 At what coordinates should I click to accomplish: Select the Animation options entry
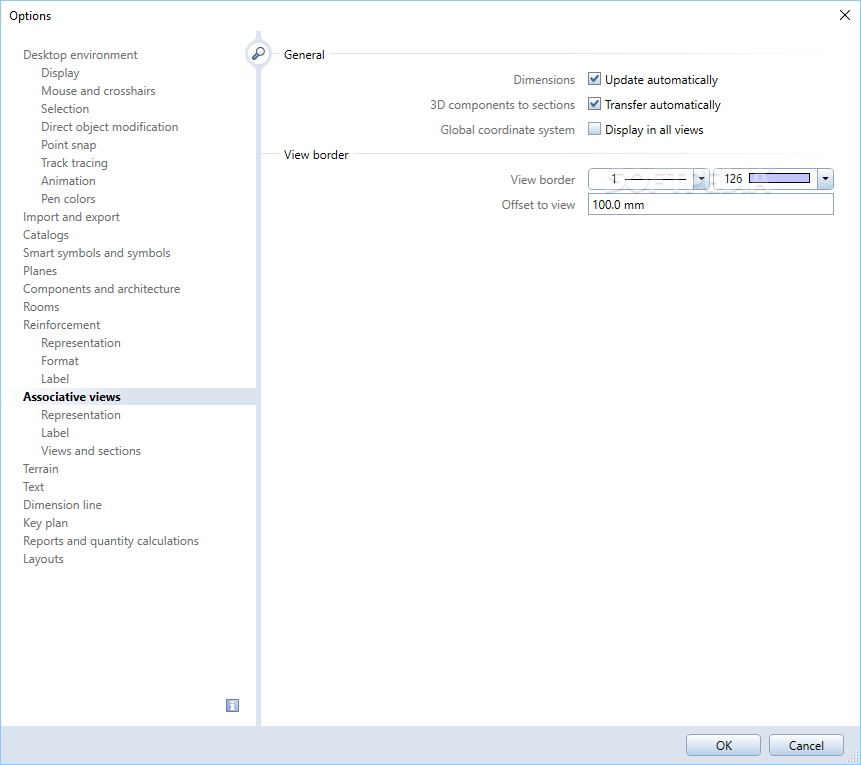[68, 181]
